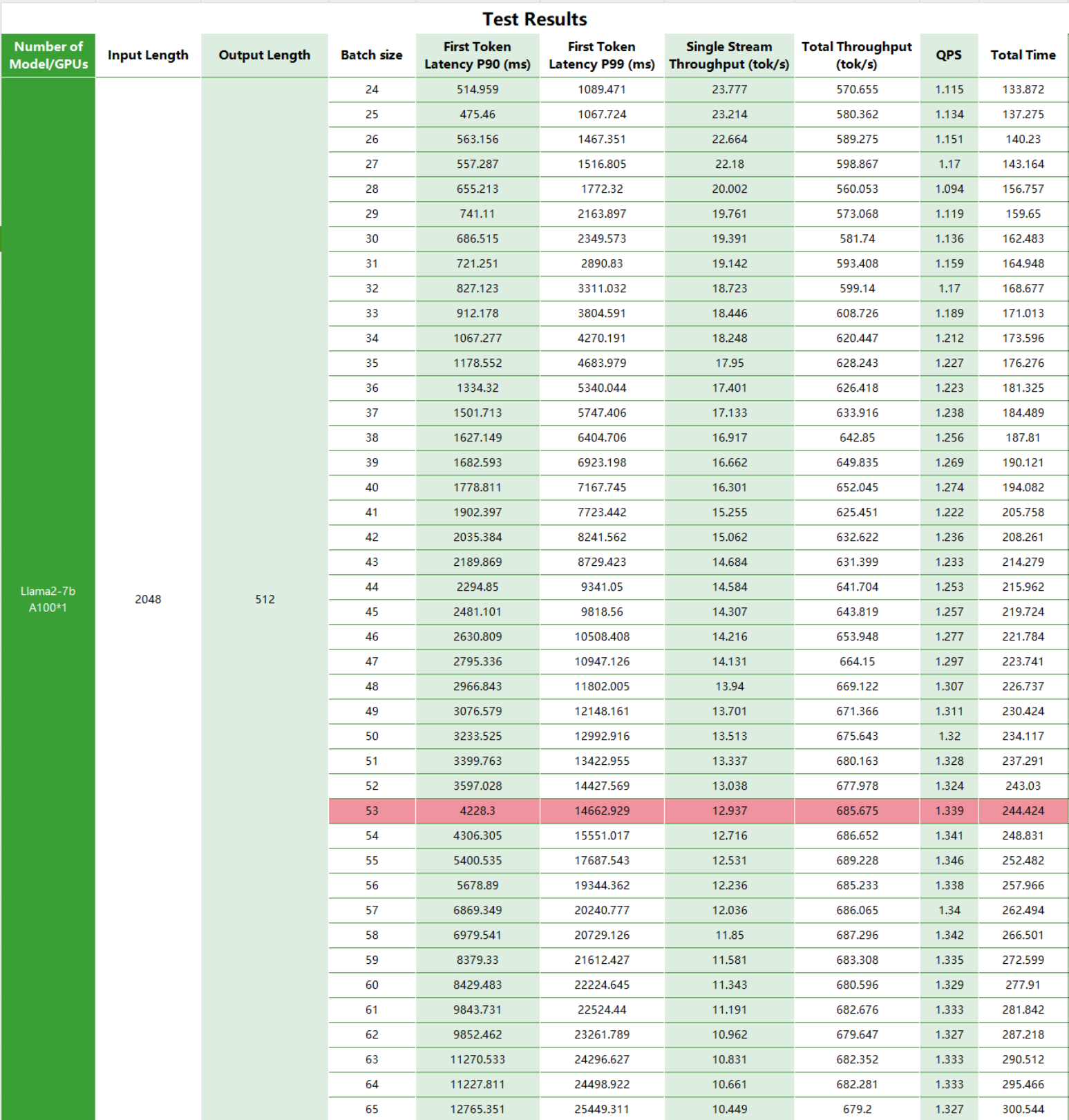1069x1120 pixels.
Task: Click P90 latency value '1334.32'
Action: pyautogui.click(x=477, y=388)
